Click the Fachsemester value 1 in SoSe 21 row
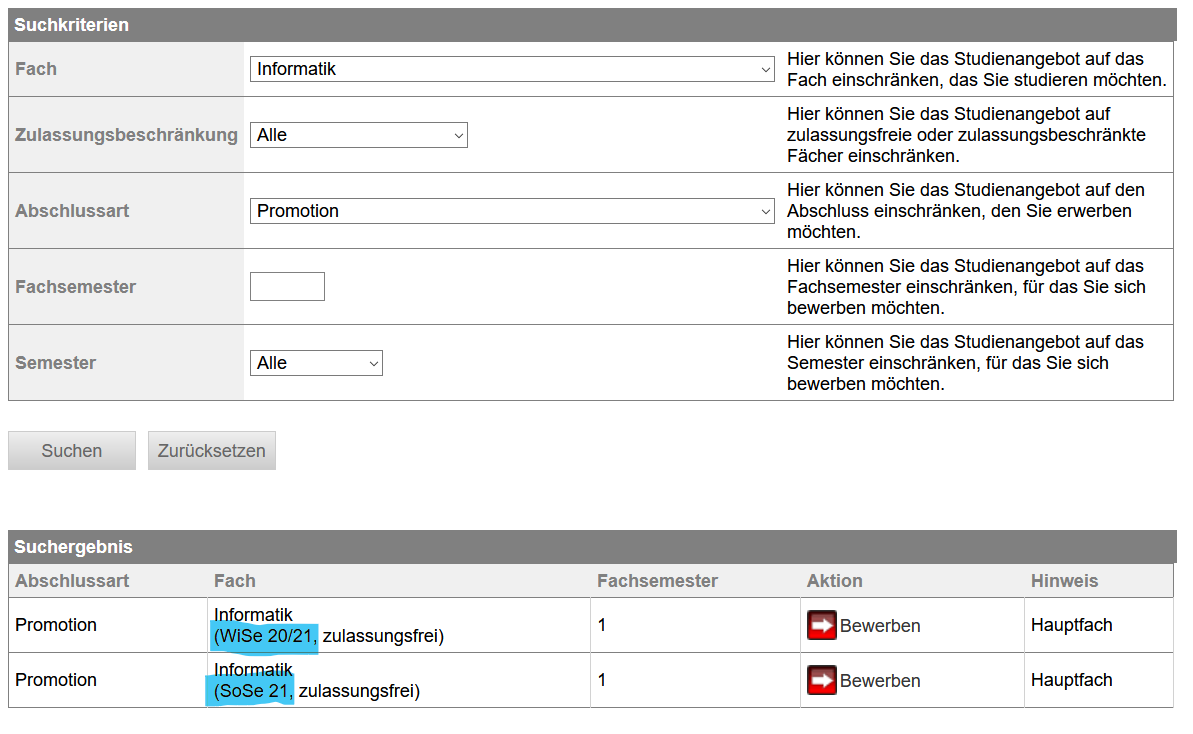1193x734 pixels. point(602,680)
